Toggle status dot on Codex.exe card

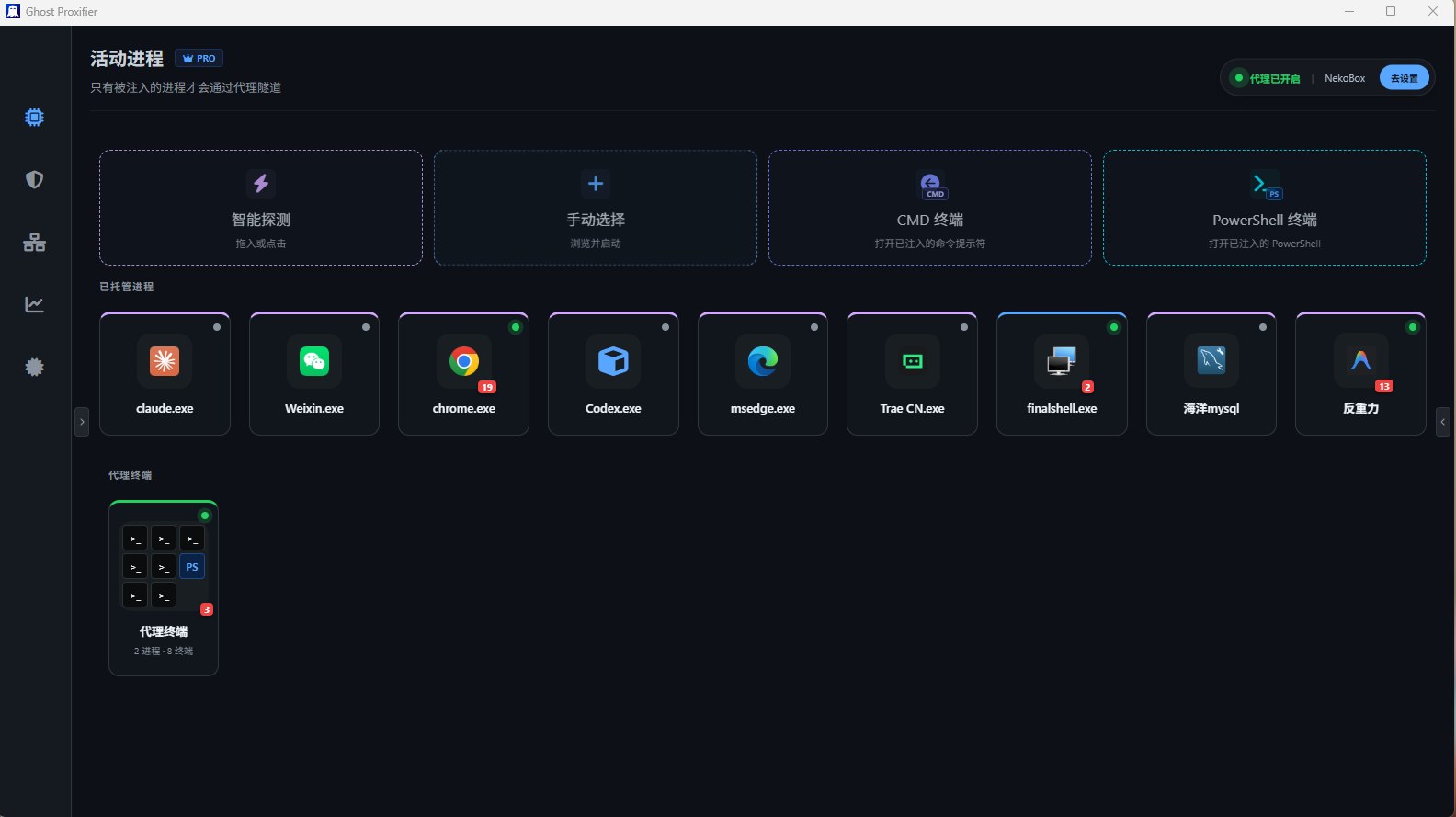tap(665, 327)
